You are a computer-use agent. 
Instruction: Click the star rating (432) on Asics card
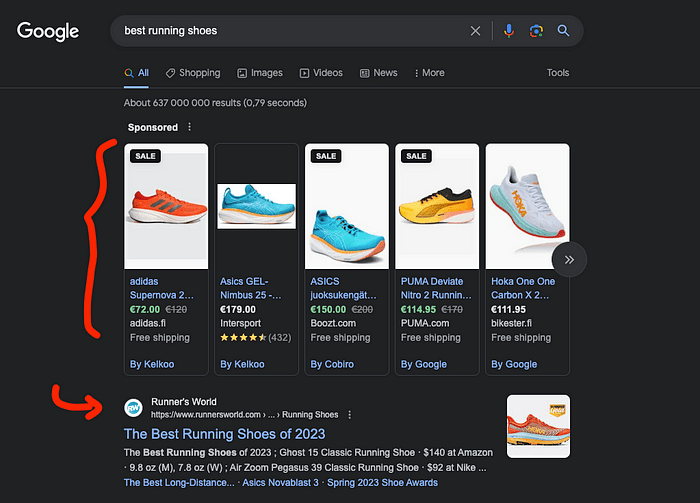coord(255,337)
